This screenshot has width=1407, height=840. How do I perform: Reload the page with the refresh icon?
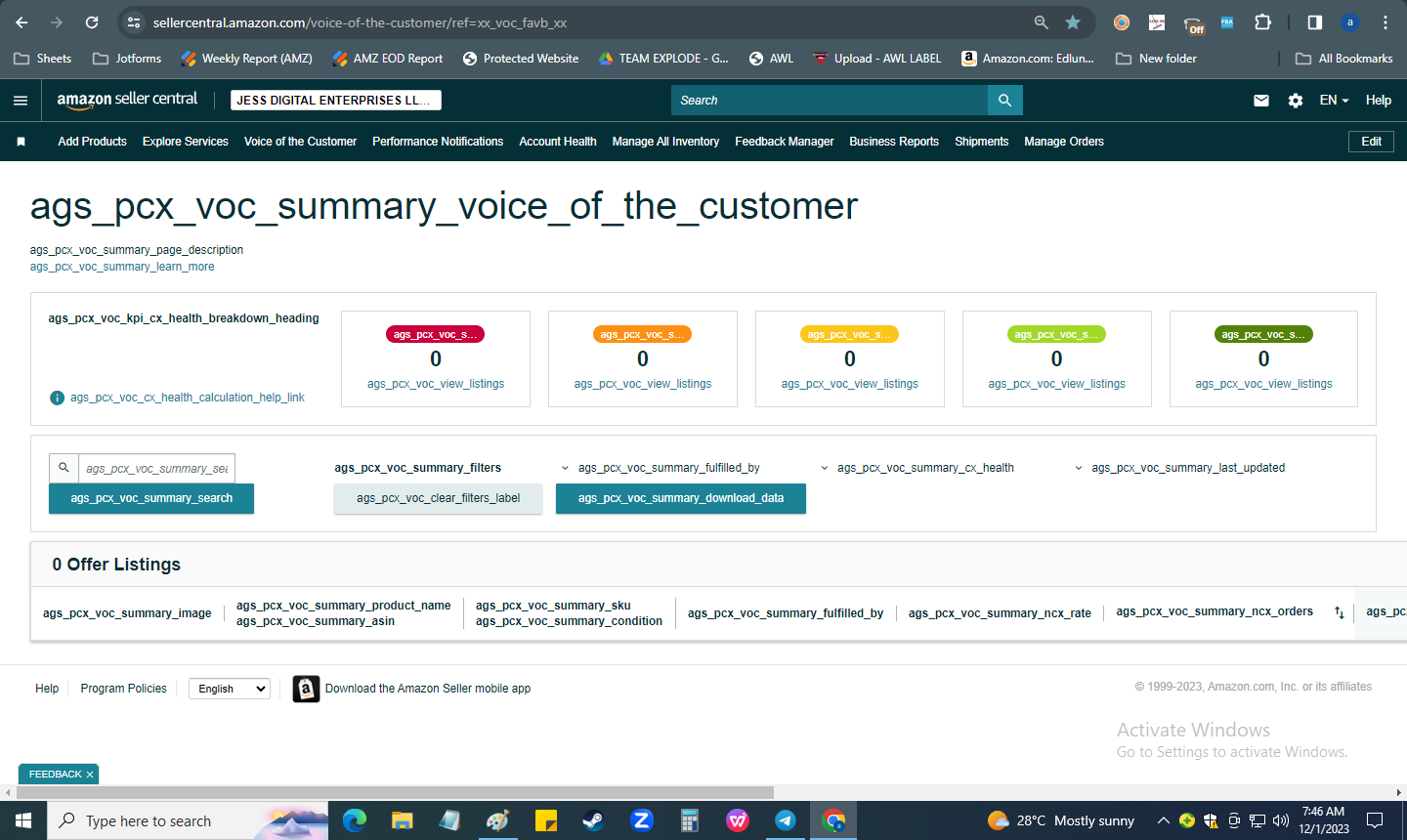92,22
